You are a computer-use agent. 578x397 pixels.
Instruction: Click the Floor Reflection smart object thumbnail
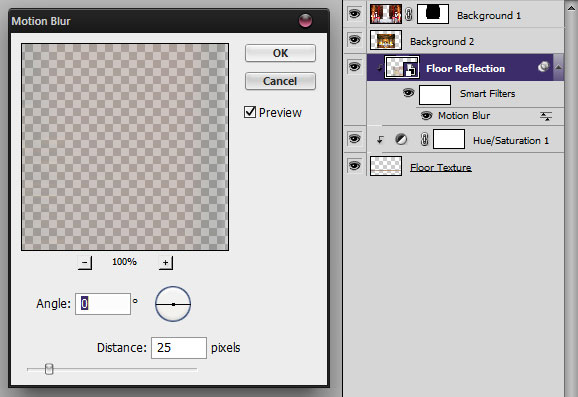402,67
